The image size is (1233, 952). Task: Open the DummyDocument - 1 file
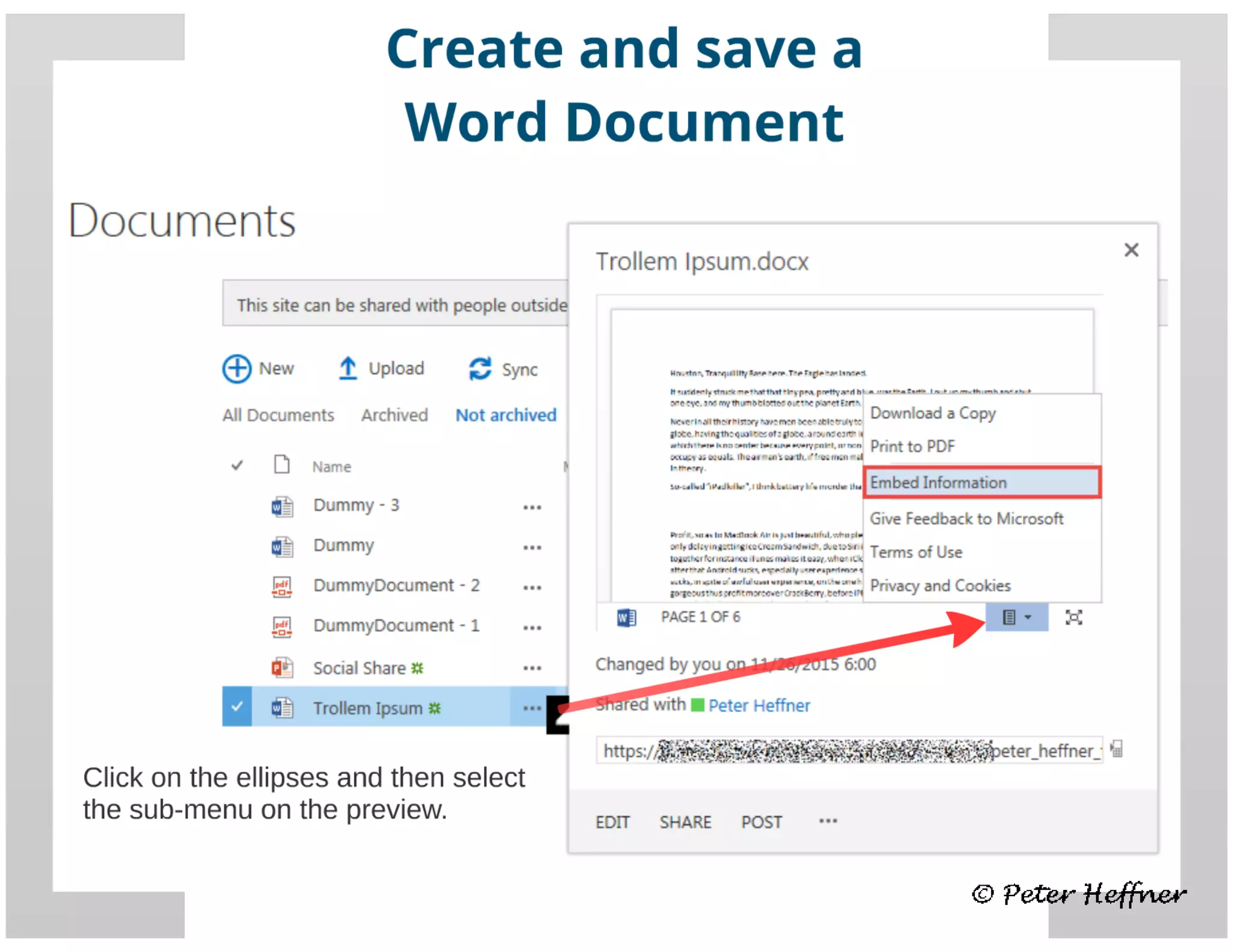click(396, 626)
